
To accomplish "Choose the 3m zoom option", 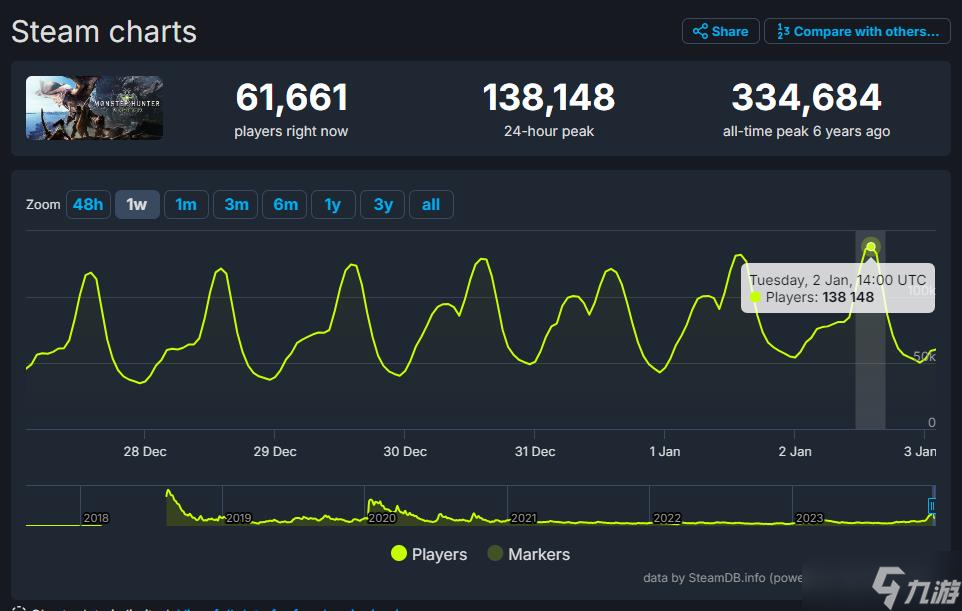I will point(236,204).
